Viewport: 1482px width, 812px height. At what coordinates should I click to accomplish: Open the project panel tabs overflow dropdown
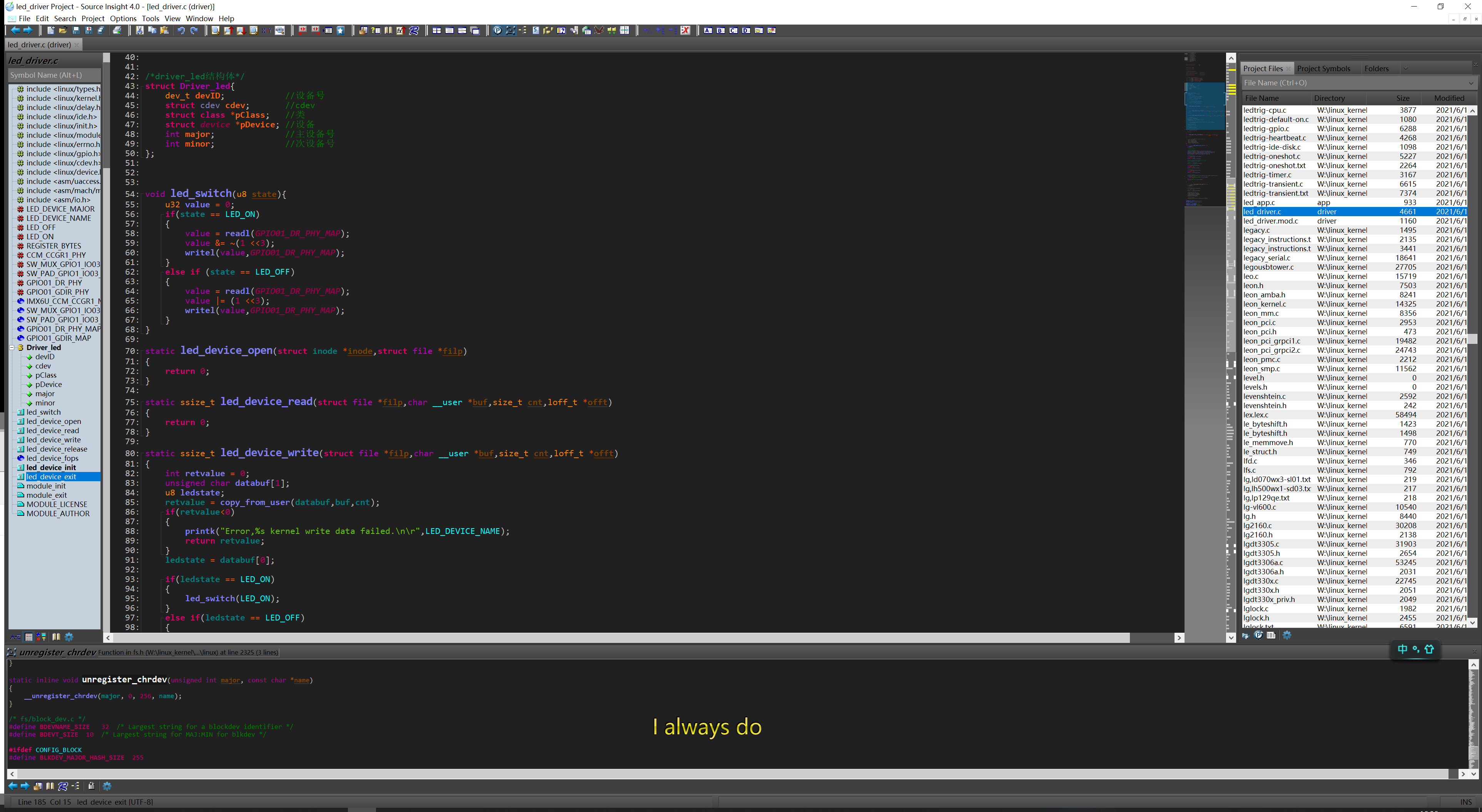click(1405, 68)
